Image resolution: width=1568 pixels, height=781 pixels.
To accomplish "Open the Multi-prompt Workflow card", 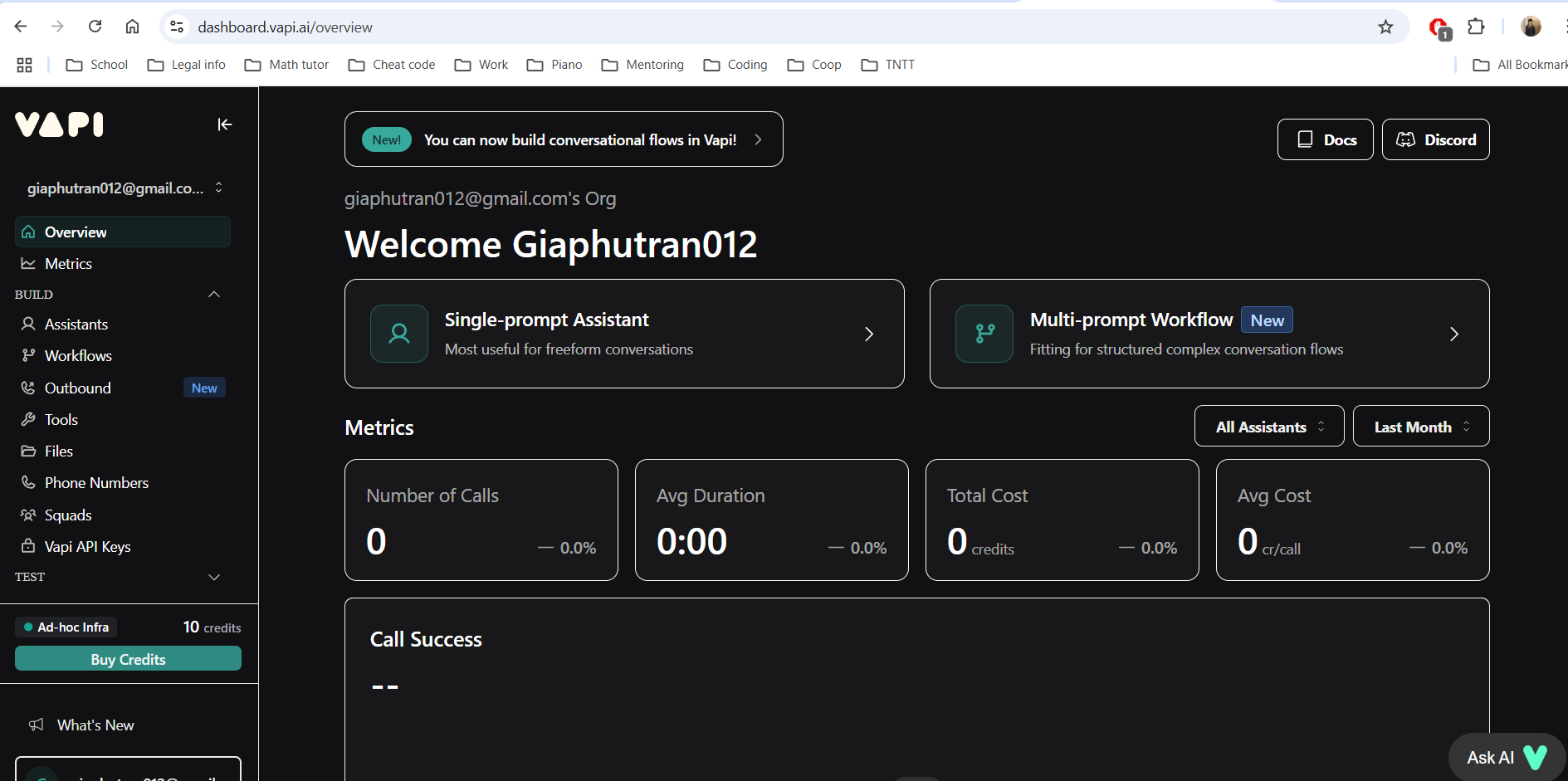I will coord(1209,334).
